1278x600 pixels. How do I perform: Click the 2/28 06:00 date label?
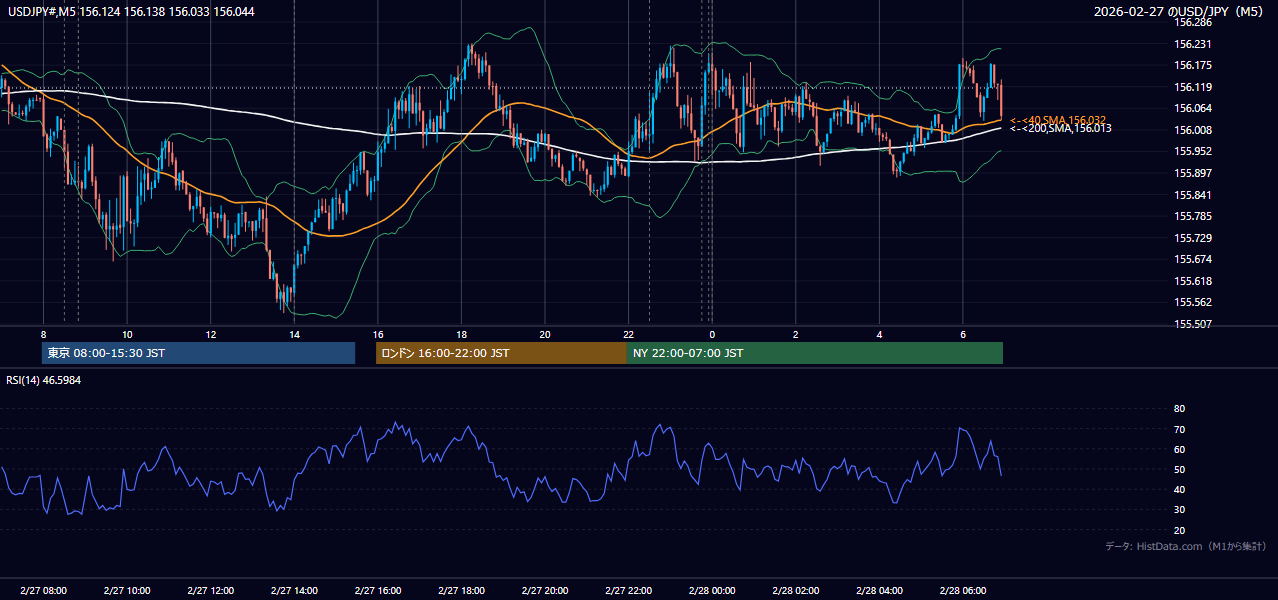point(962,591)
